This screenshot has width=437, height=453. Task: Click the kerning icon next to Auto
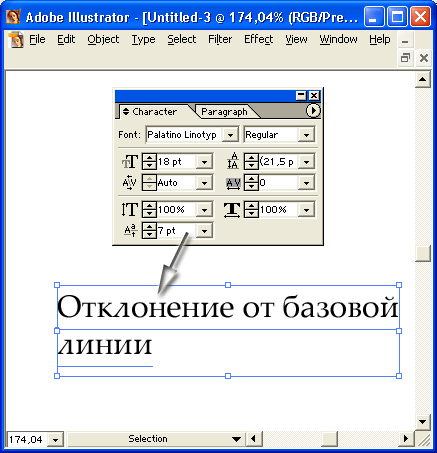coord(129,183)
